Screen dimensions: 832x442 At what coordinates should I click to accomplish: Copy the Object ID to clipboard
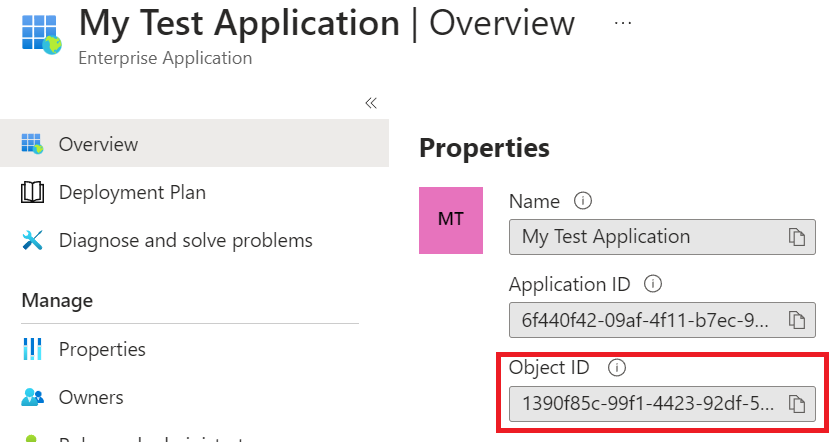pos(796,404)
